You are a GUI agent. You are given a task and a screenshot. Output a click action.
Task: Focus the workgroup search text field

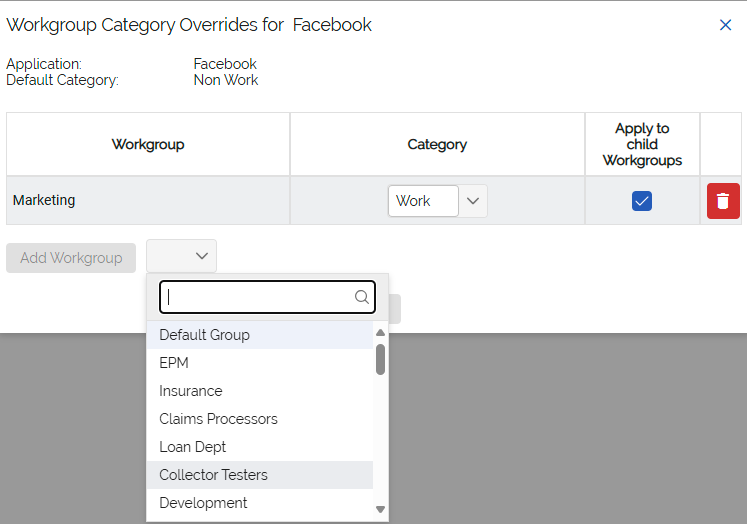[260, 297]
